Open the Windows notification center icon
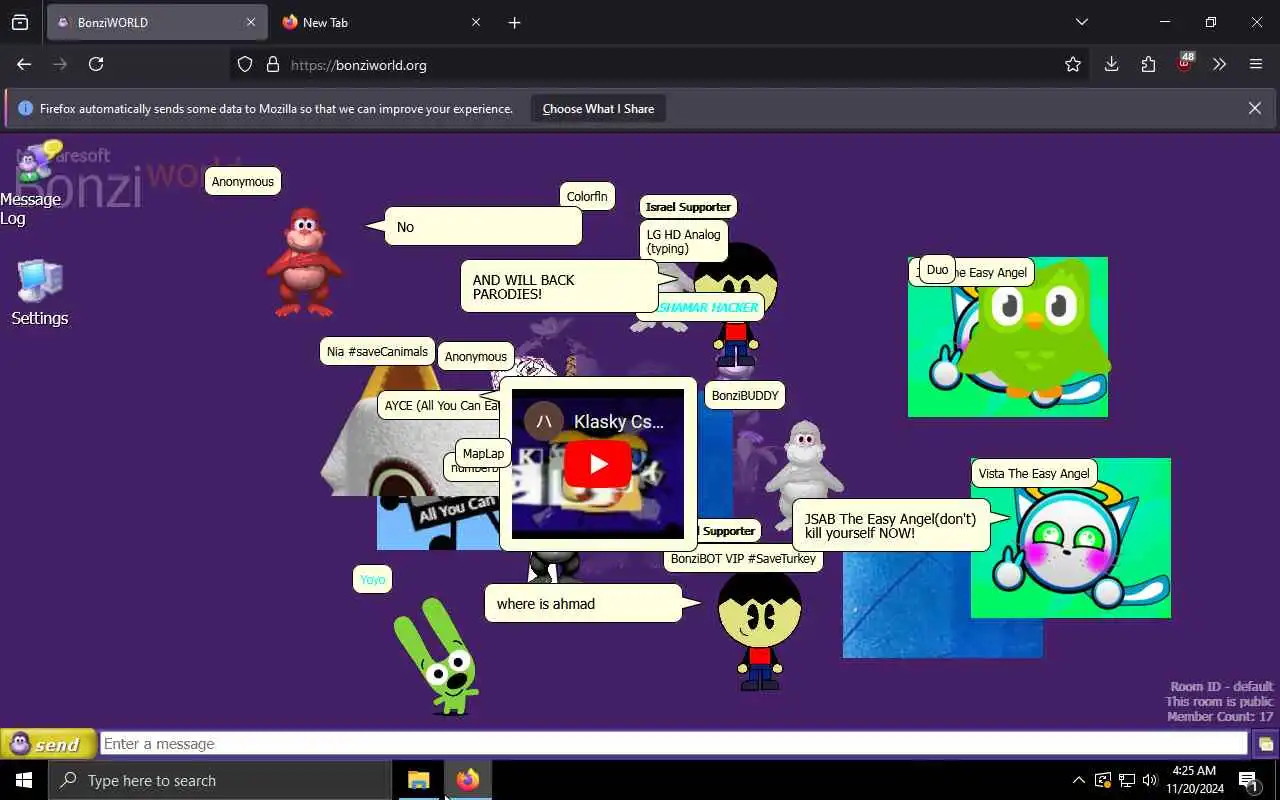The width and height of the screenshot is (1280, 800). [x=1248, y=780]
